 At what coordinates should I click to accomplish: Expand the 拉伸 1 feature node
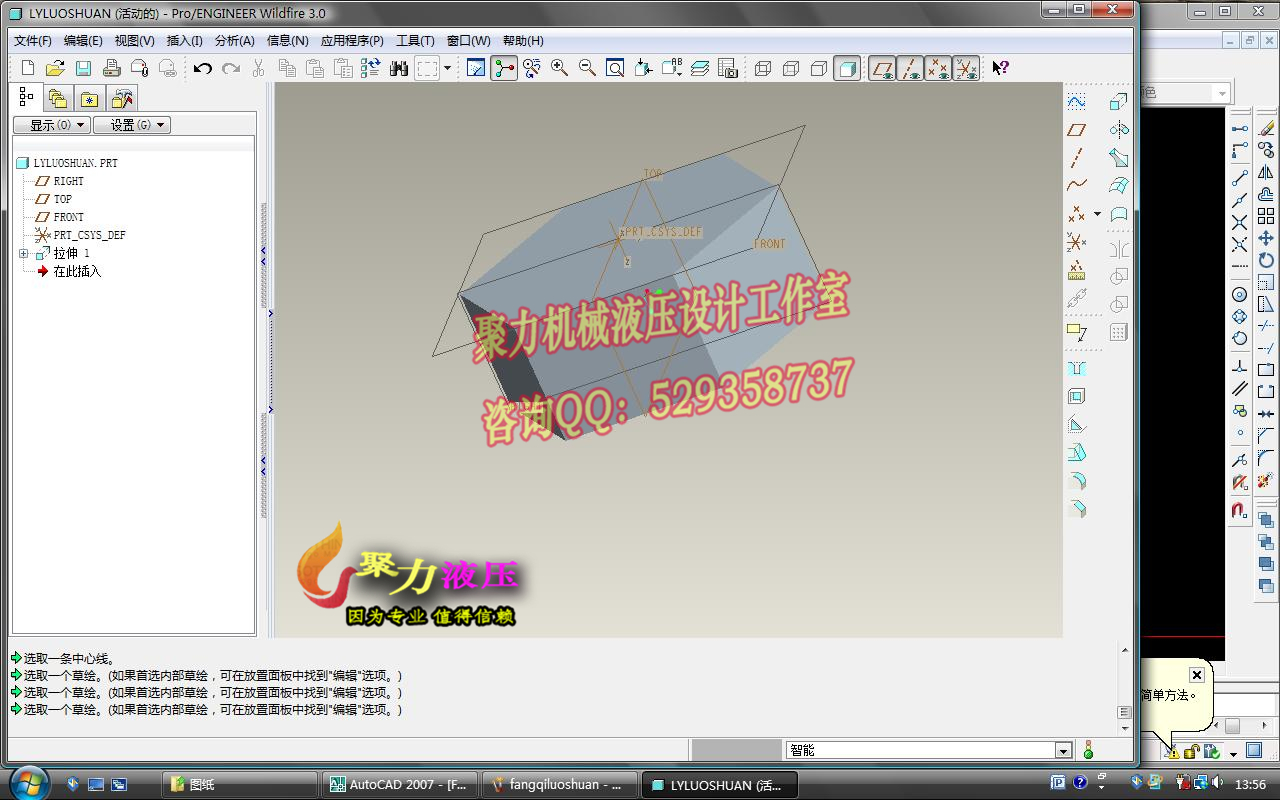(22, 253)
